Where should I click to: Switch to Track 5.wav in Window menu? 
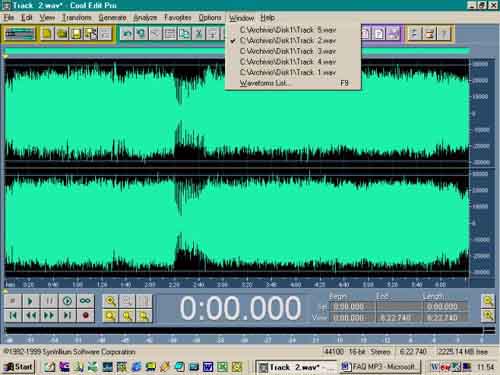point(293,30)
